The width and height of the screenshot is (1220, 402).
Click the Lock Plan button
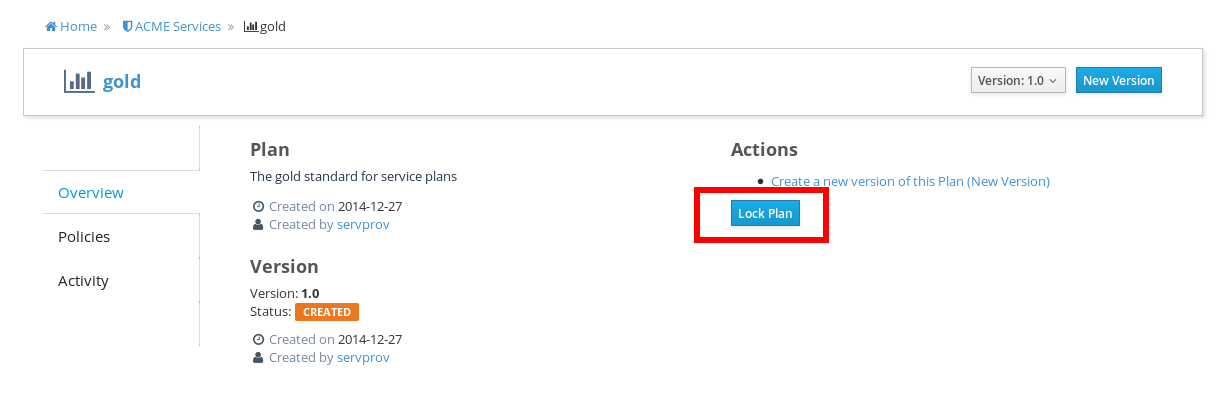click(x=765, y=213)
